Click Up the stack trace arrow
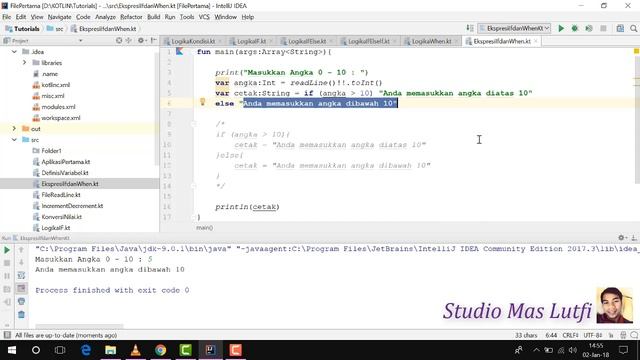Viewport: 640px width, 360px height. tap(21, 250)
